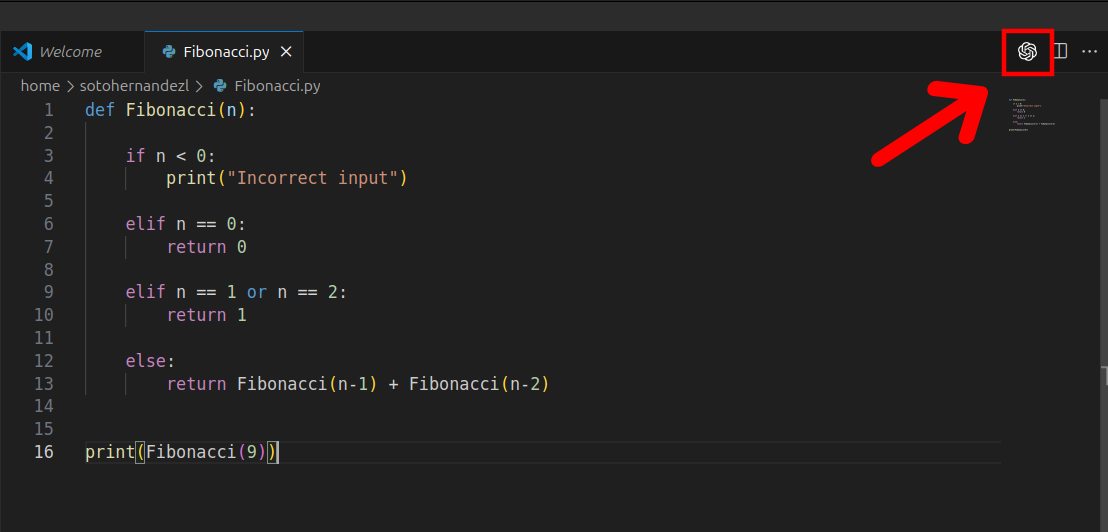Click the "return 0" statement
1108x532 pixels.
click(206, 247)
